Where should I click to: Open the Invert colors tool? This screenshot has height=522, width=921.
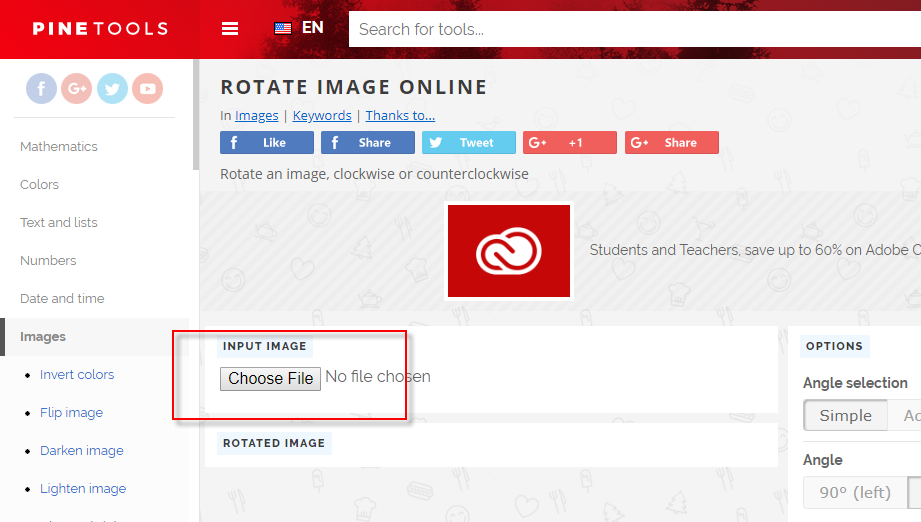(x=77, y=375)
